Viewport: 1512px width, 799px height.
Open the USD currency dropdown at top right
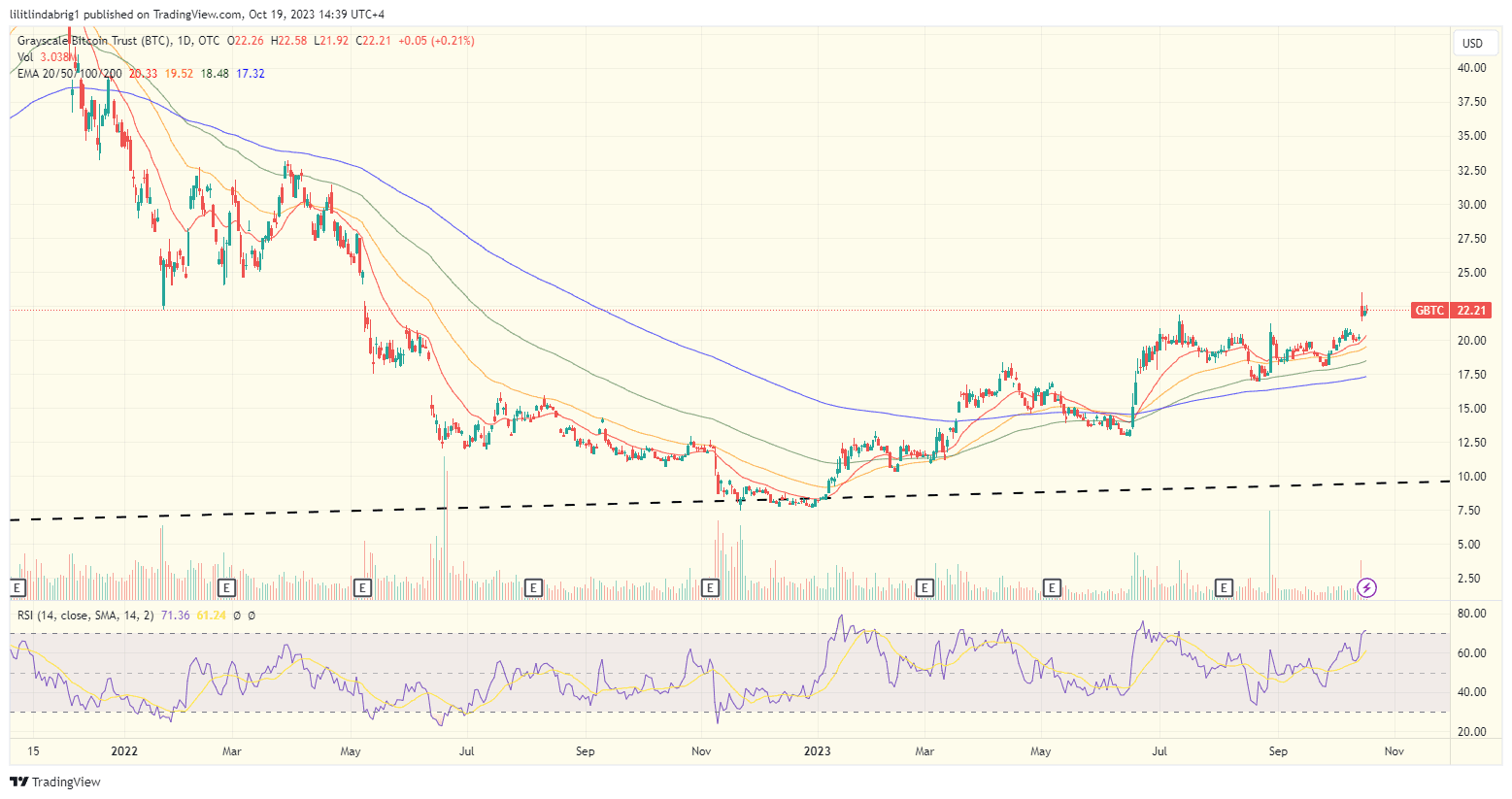pos(1472,43)
